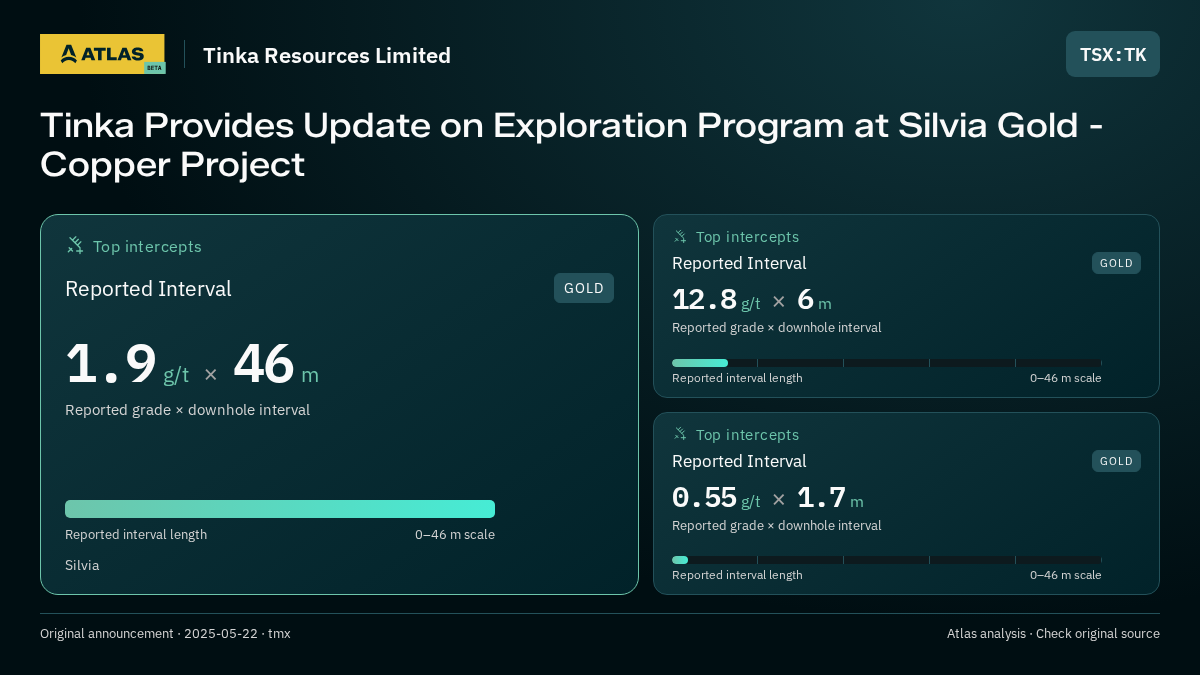Click the TSX:TK ticker badge
The height and width of the screenshot is (675, 1200).
tap(1113, 54)
